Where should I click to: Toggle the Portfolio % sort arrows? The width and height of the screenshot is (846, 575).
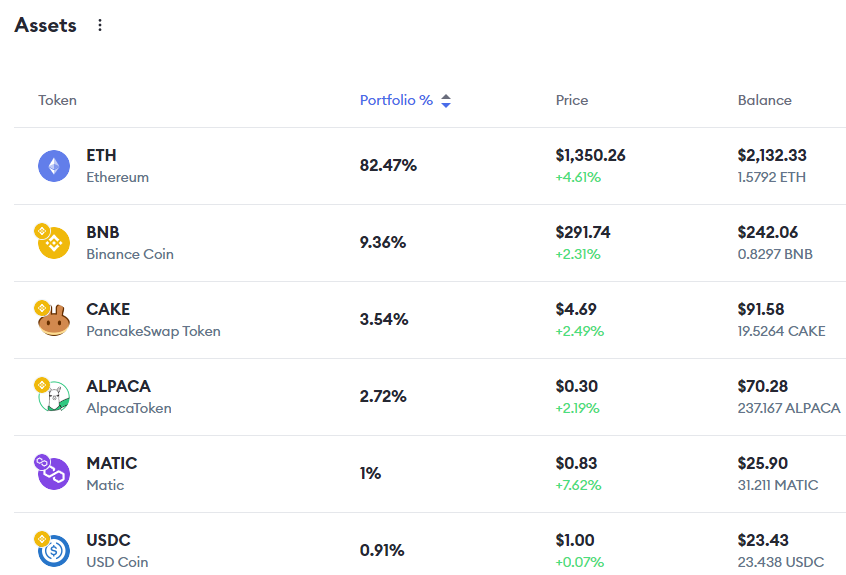pos(446,101)
